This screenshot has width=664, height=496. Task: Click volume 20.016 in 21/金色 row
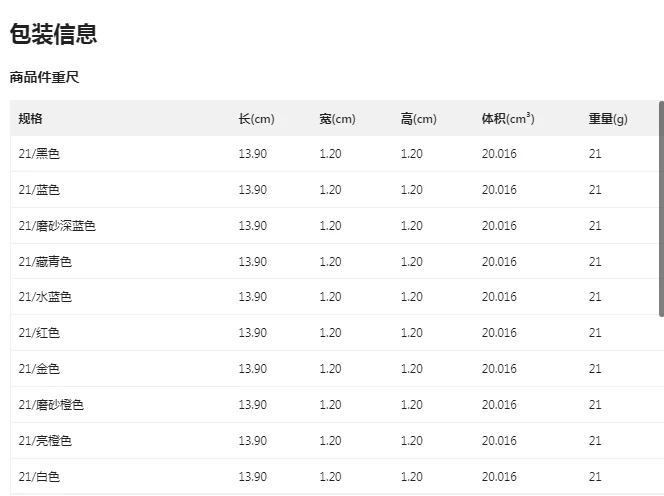pyautogui.click(x=499, y=369)
